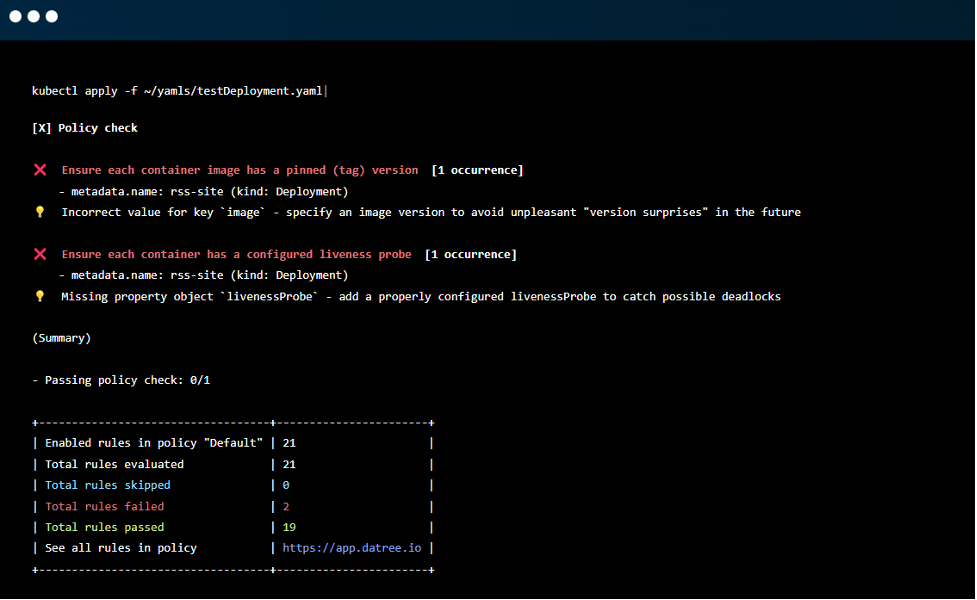
Task: Place cursor at the terminal input position
Action: [x=327, y=90]
